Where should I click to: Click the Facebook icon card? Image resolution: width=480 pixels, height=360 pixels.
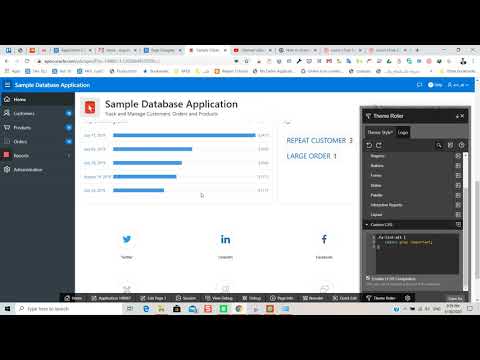point(324,239)
